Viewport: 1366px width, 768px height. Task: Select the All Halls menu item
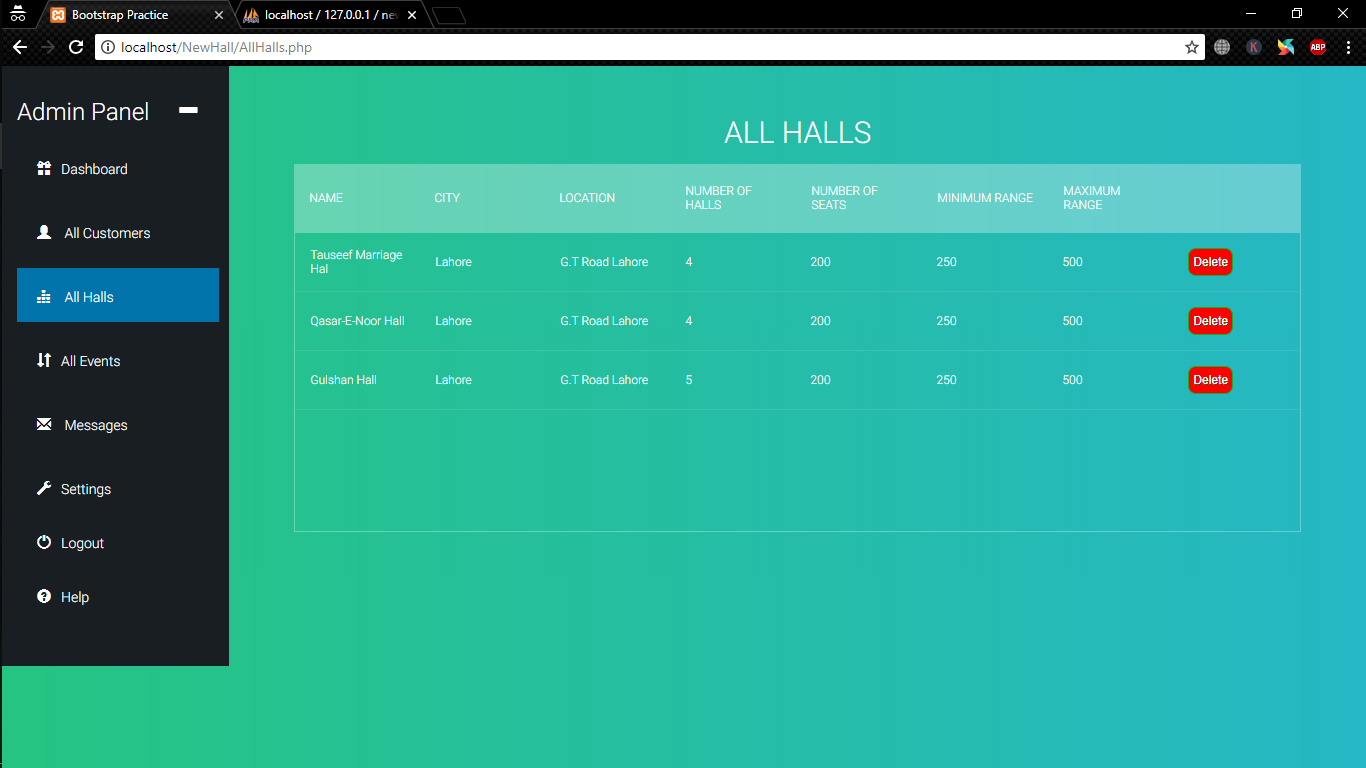pos(118,296)
